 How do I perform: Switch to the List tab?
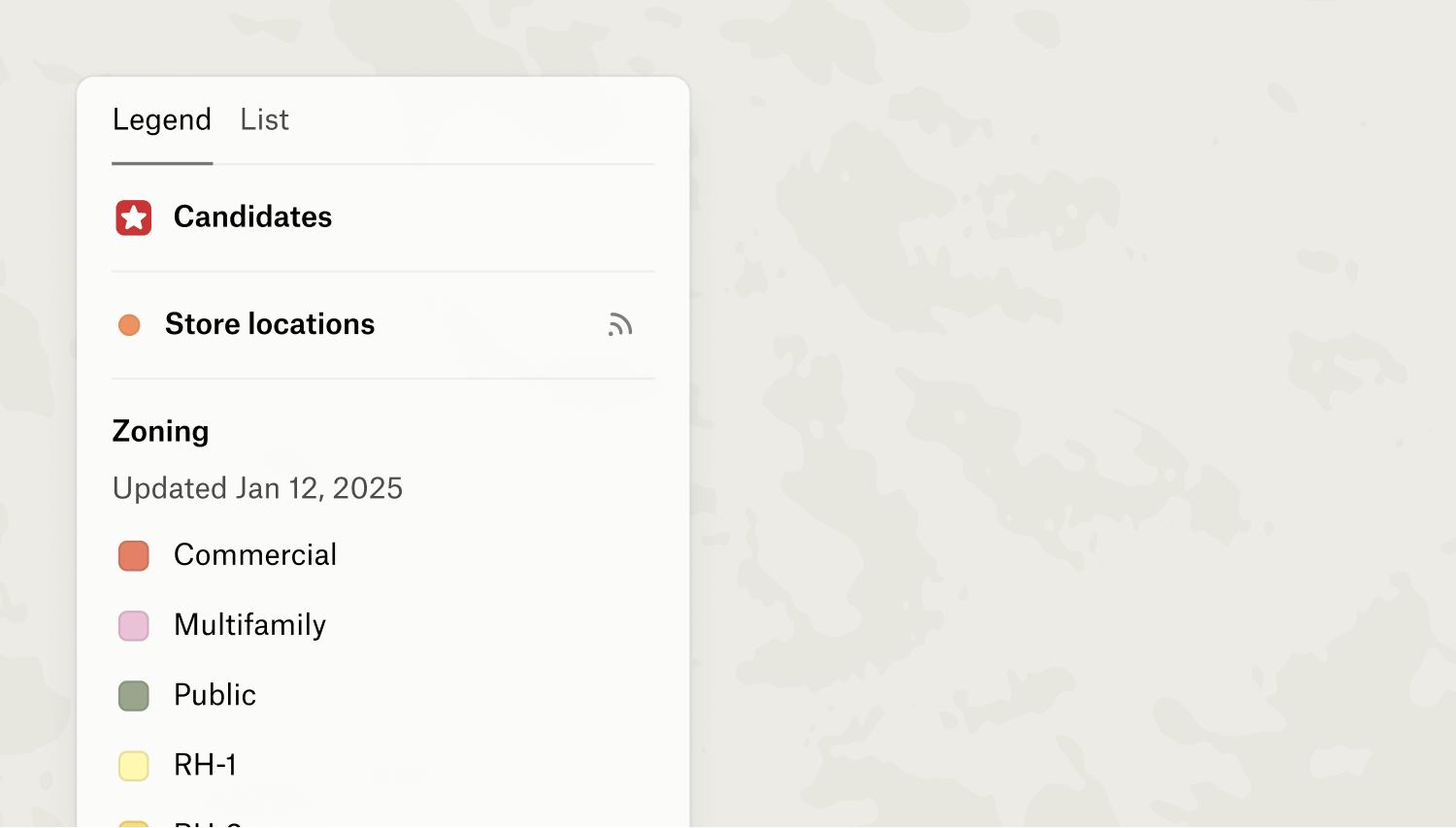pos(264,119)
